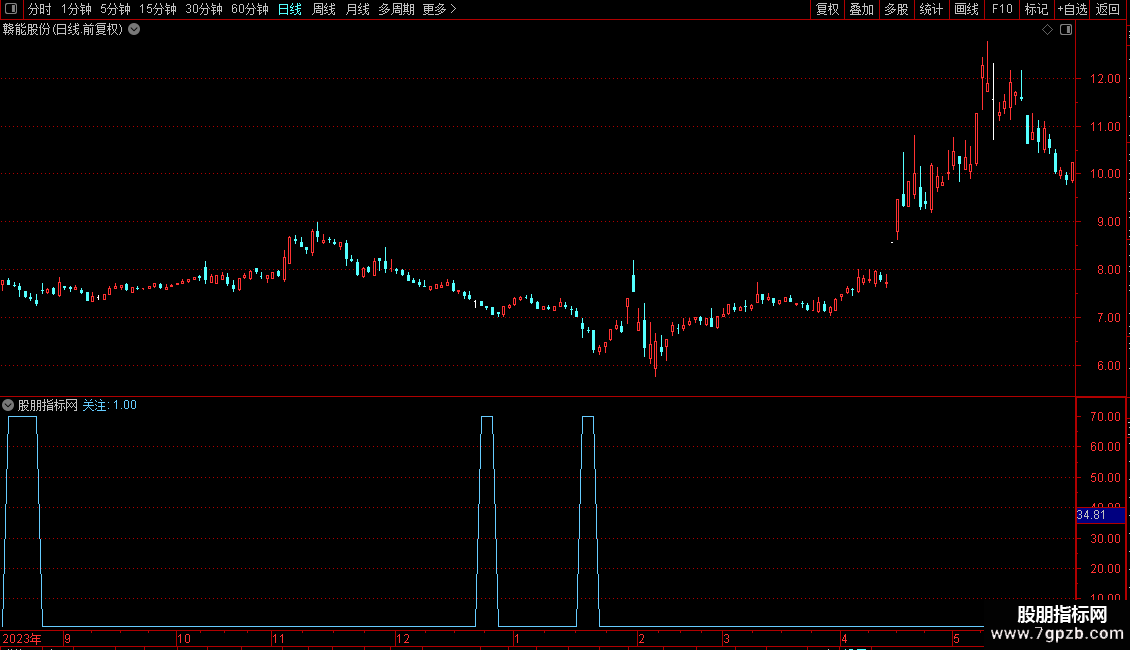The height and width of the screenshot is (650, 1130).
Task: Select the 60分钟 period
Action: [x=249, y=9]
